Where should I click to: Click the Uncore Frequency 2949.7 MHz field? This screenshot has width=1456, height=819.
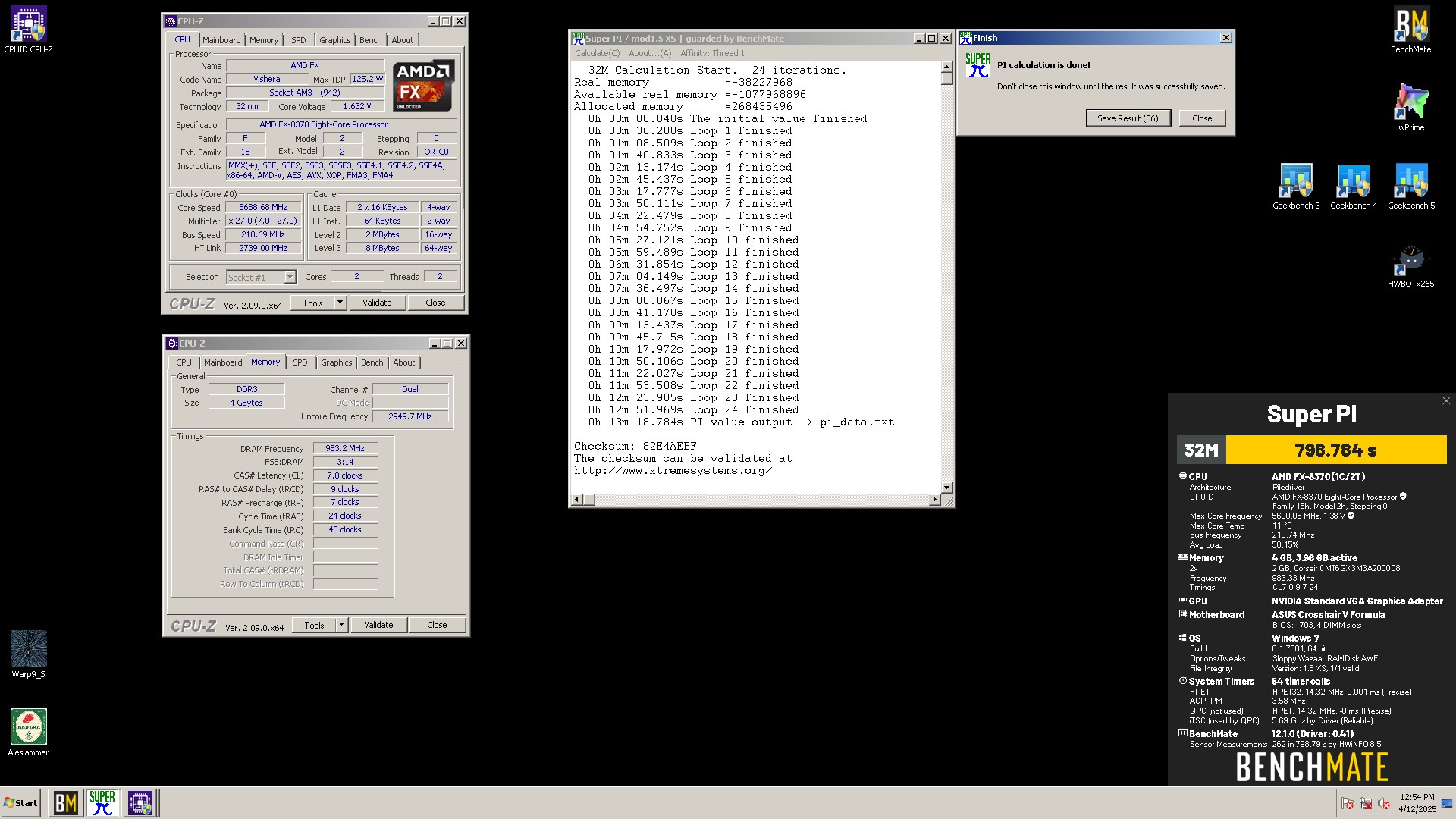(410, 416)
